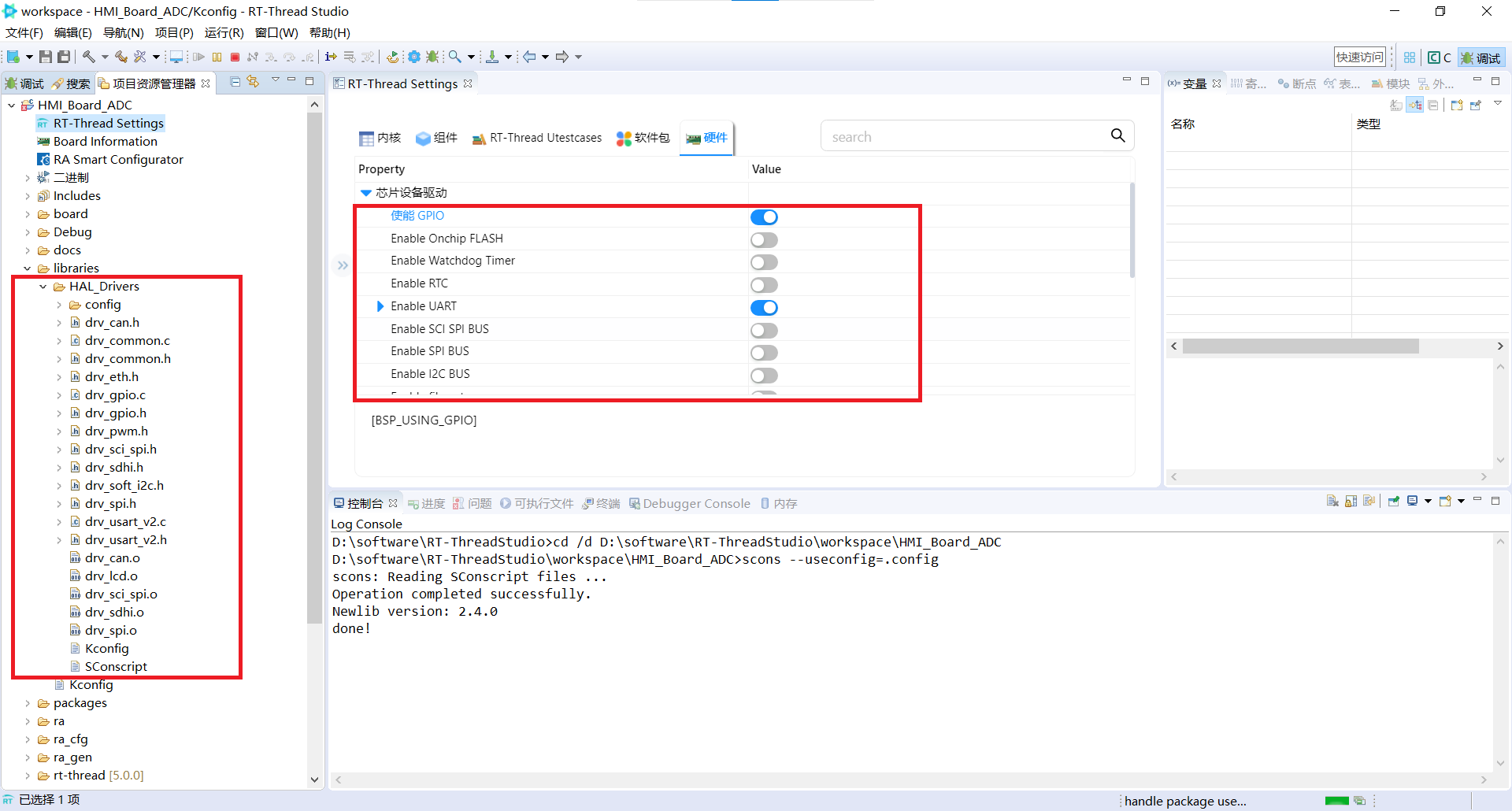Toggle Enable Watchdog Timer switch
This screenshot has width=1512, height=811.
point(764,262)
